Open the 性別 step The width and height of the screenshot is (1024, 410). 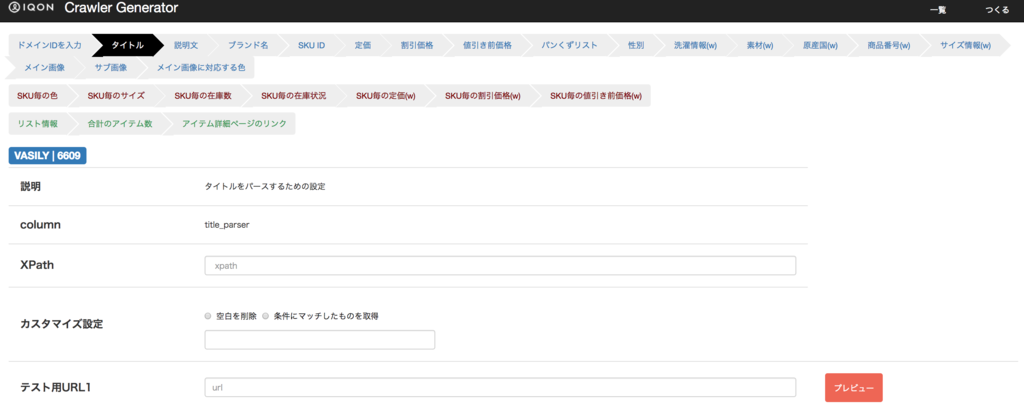636,46
